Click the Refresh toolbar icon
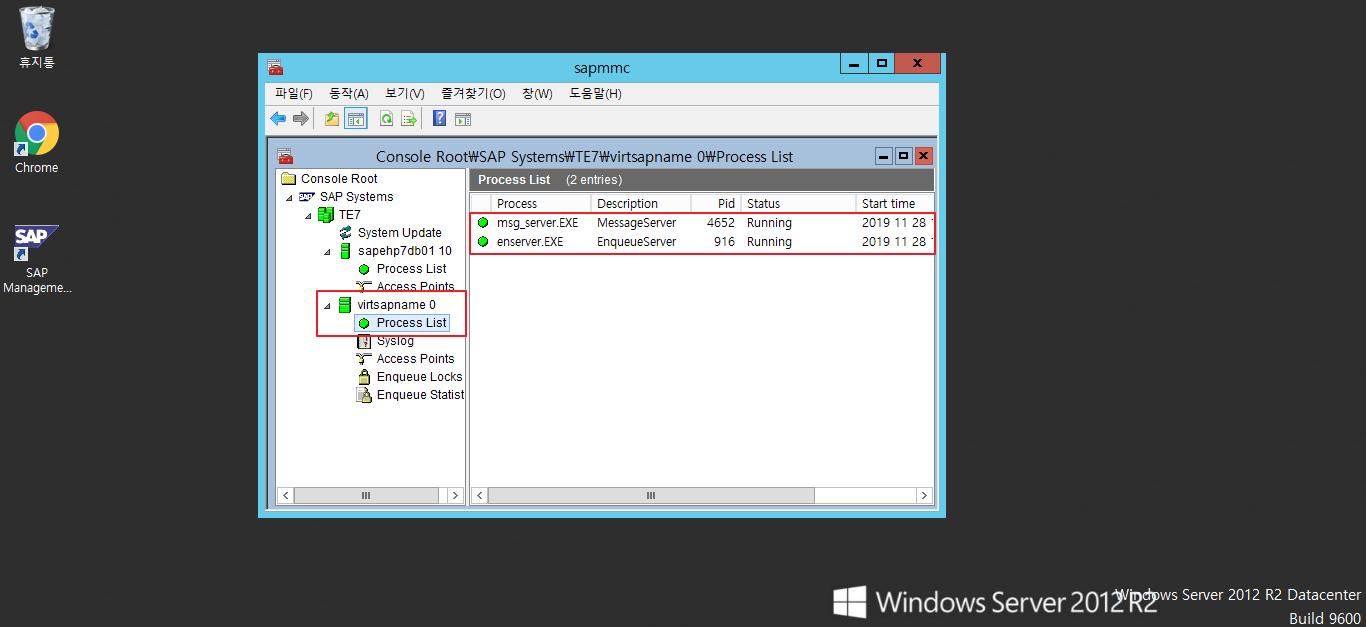Screen dimensions: 1366x627 tap(386, 119)
